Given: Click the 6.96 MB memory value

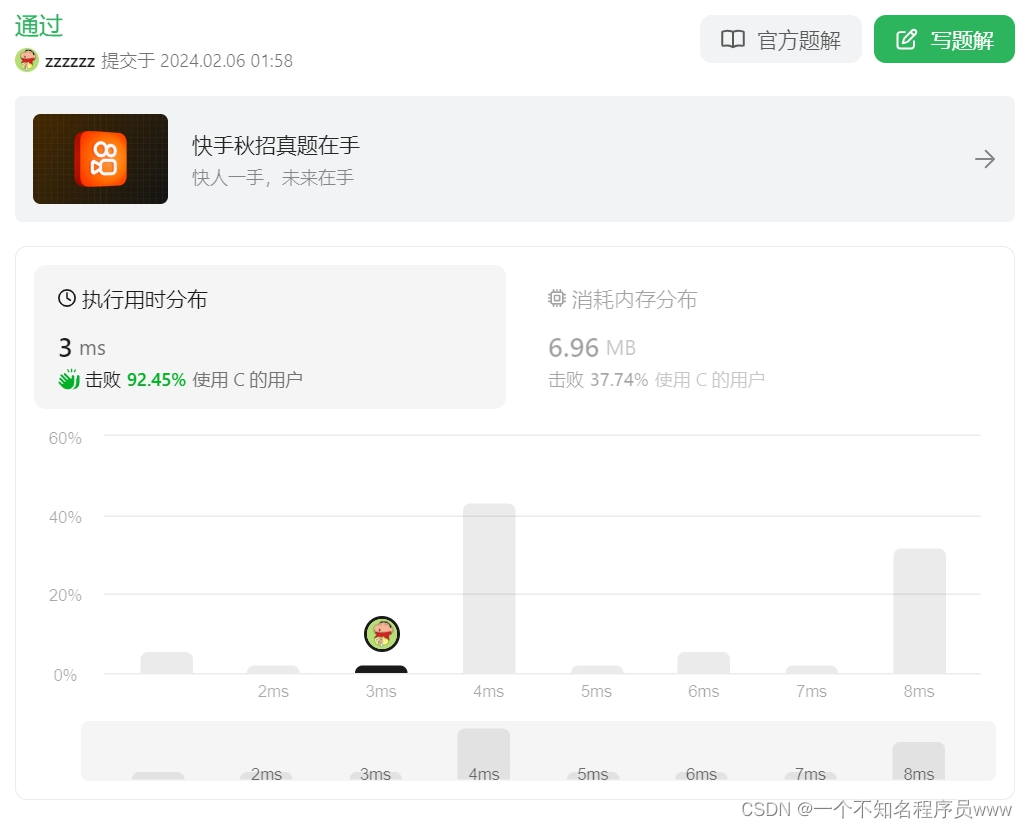Looking at the screenshot, I should [592, 348].
